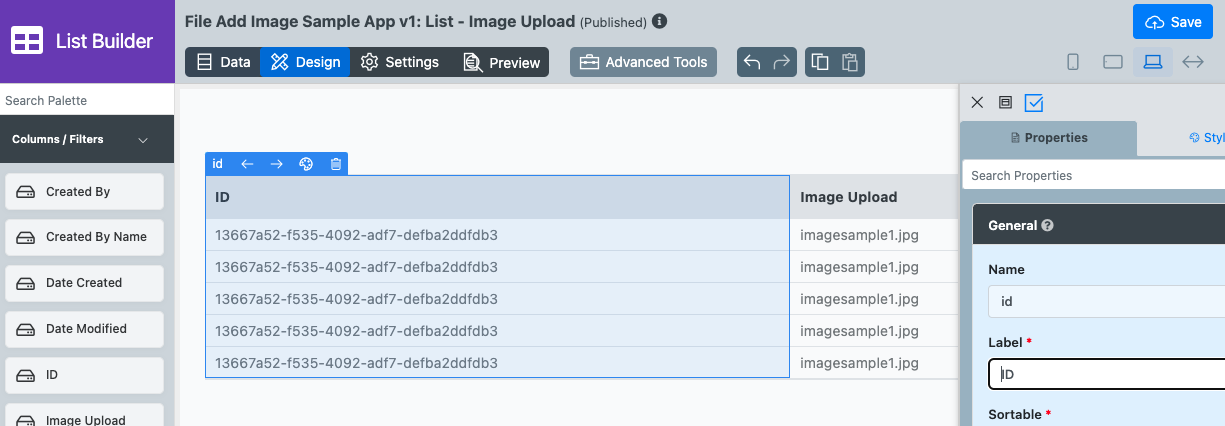Click the redo arrow icon
1225x426 pixels.
[x=781, y=62]
